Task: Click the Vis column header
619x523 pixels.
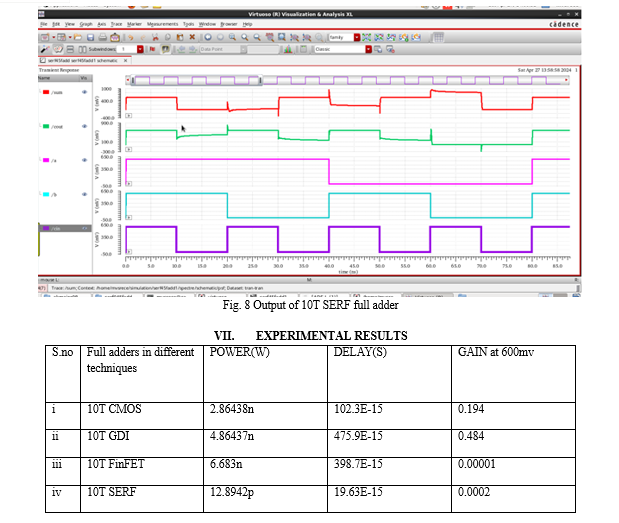Action: (x=85, y=78)
